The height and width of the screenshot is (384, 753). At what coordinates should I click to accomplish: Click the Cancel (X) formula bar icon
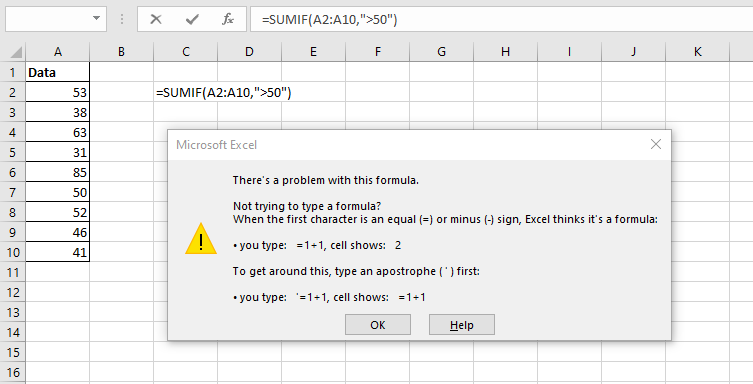click(x=156, y=19)
